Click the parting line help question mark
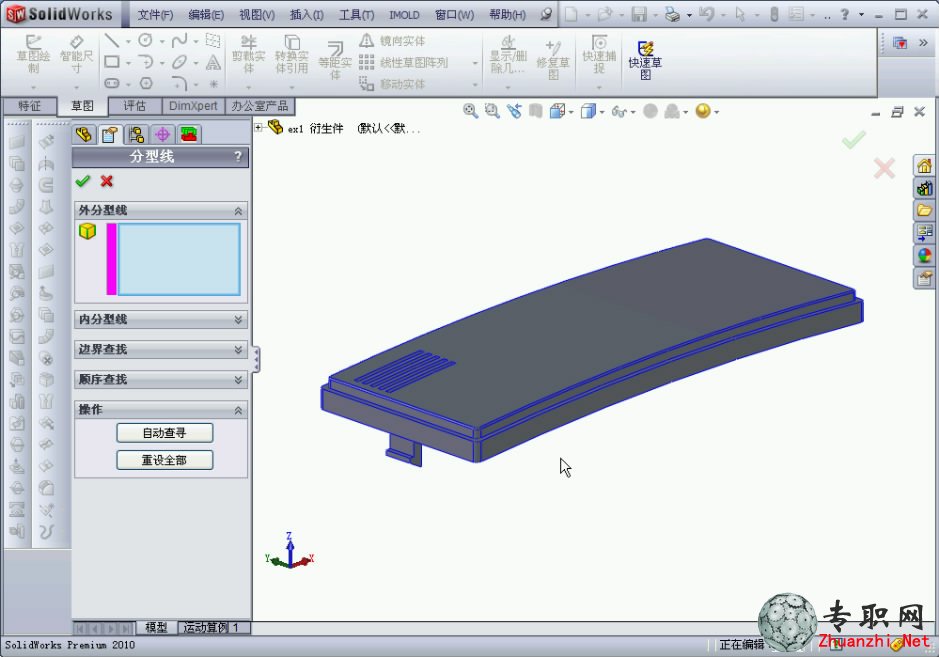The image size is (939, 657). point(238,157)
